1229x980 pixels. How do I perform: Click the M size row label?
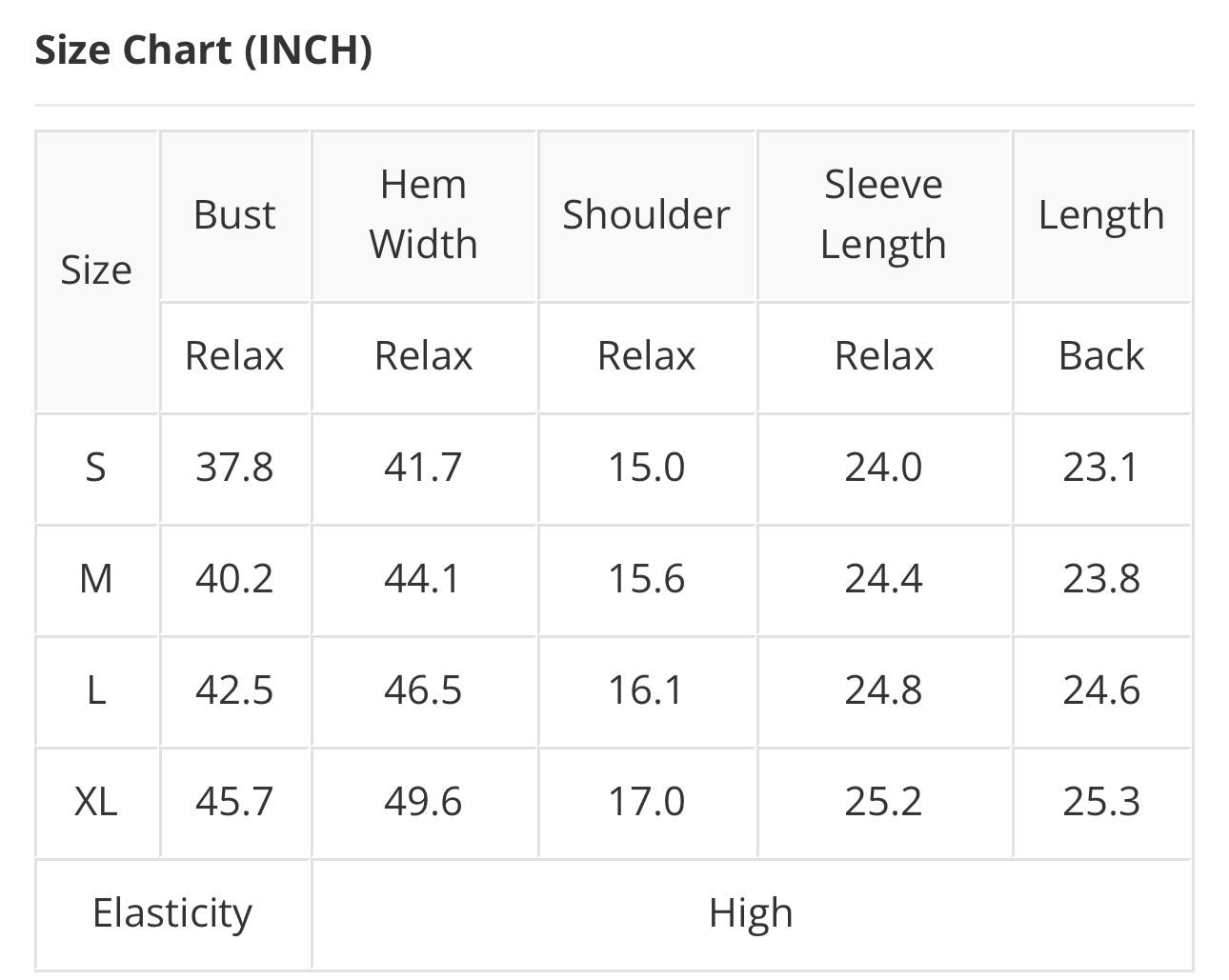tap(96, 579)
